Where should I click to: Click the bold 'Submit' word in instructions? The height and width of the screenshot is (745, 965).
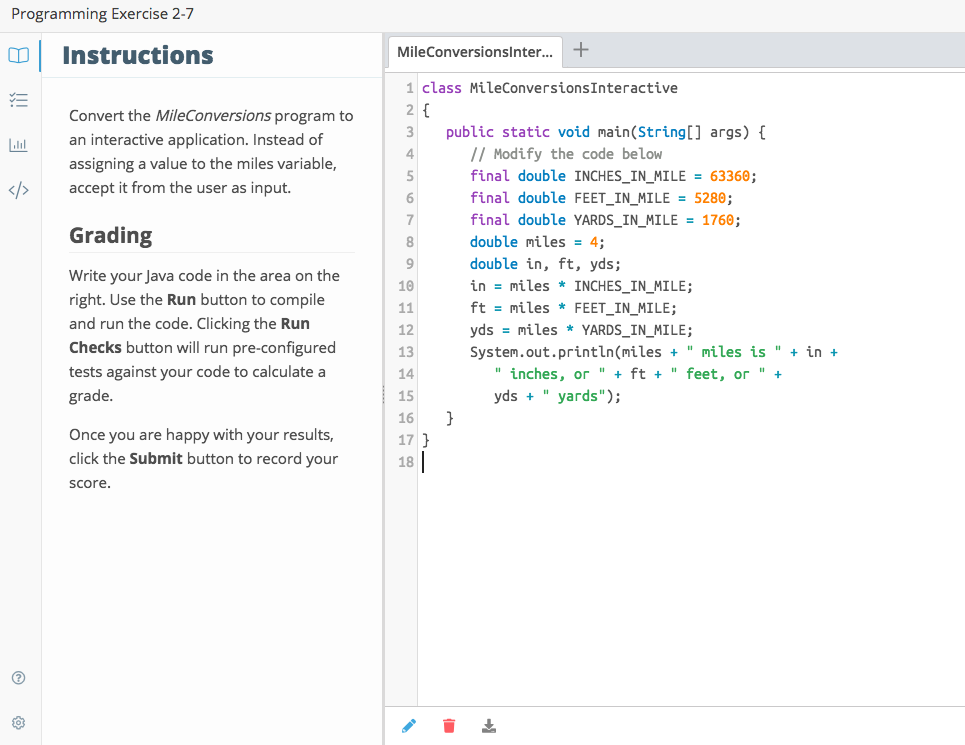coord(156,459)
